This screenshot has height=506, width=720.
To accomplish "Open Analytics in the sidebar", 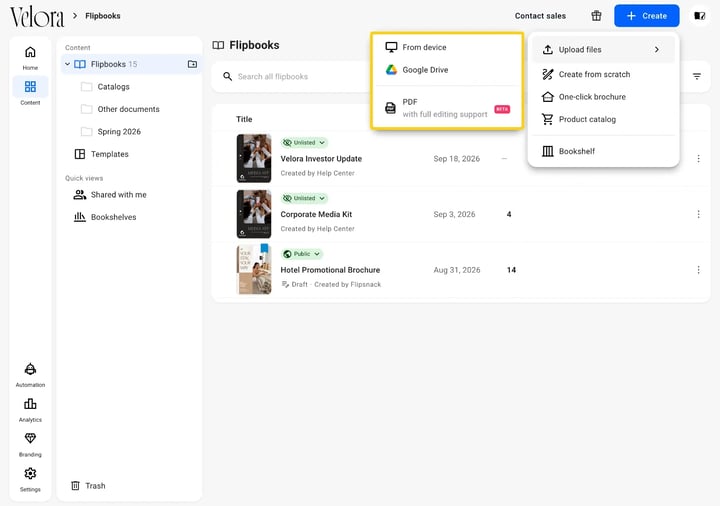I will coord(30,410).
